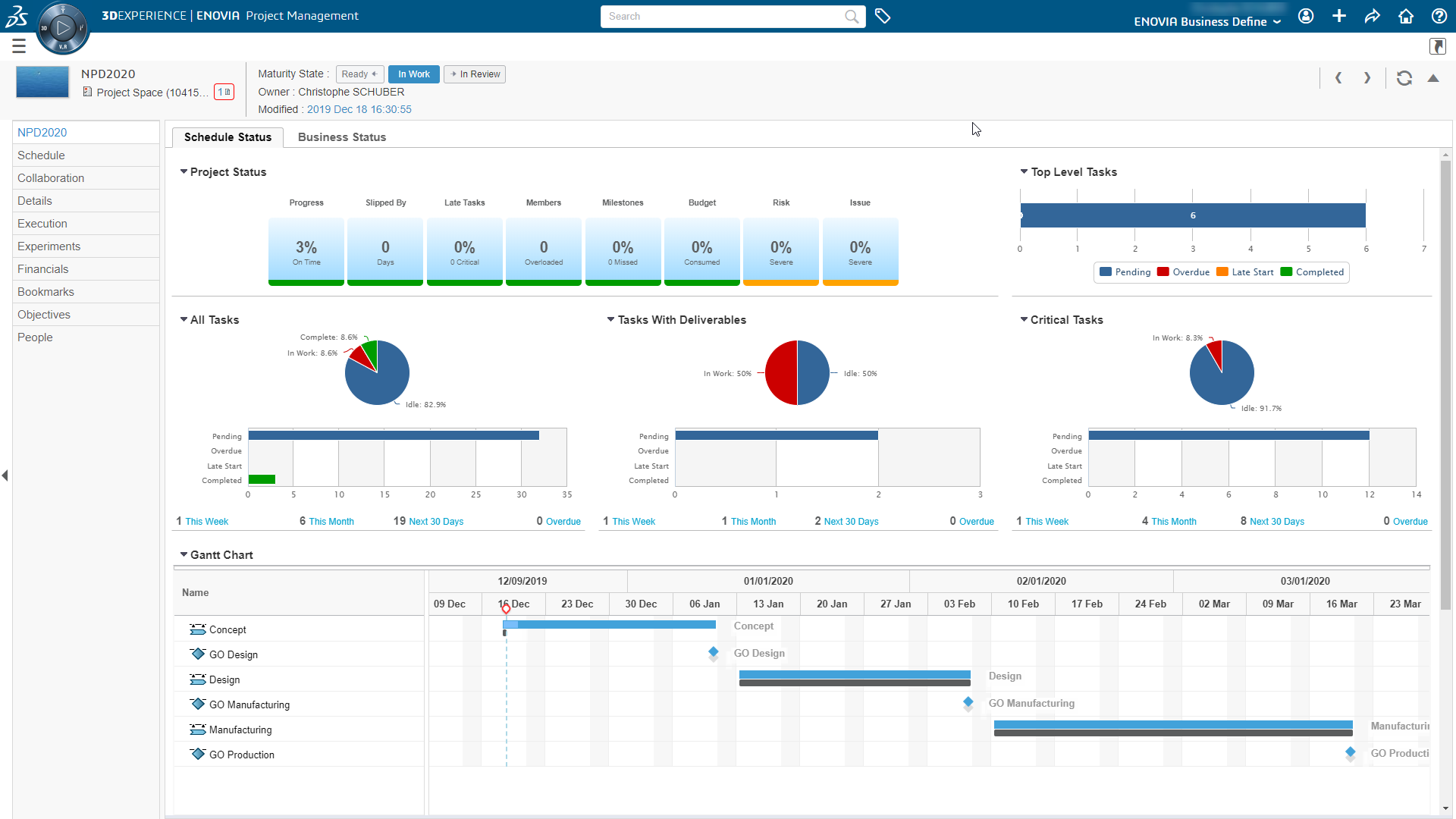The image size is (1456, 819).
Task: Click the tag icon beside search
Action: point(882,16)
